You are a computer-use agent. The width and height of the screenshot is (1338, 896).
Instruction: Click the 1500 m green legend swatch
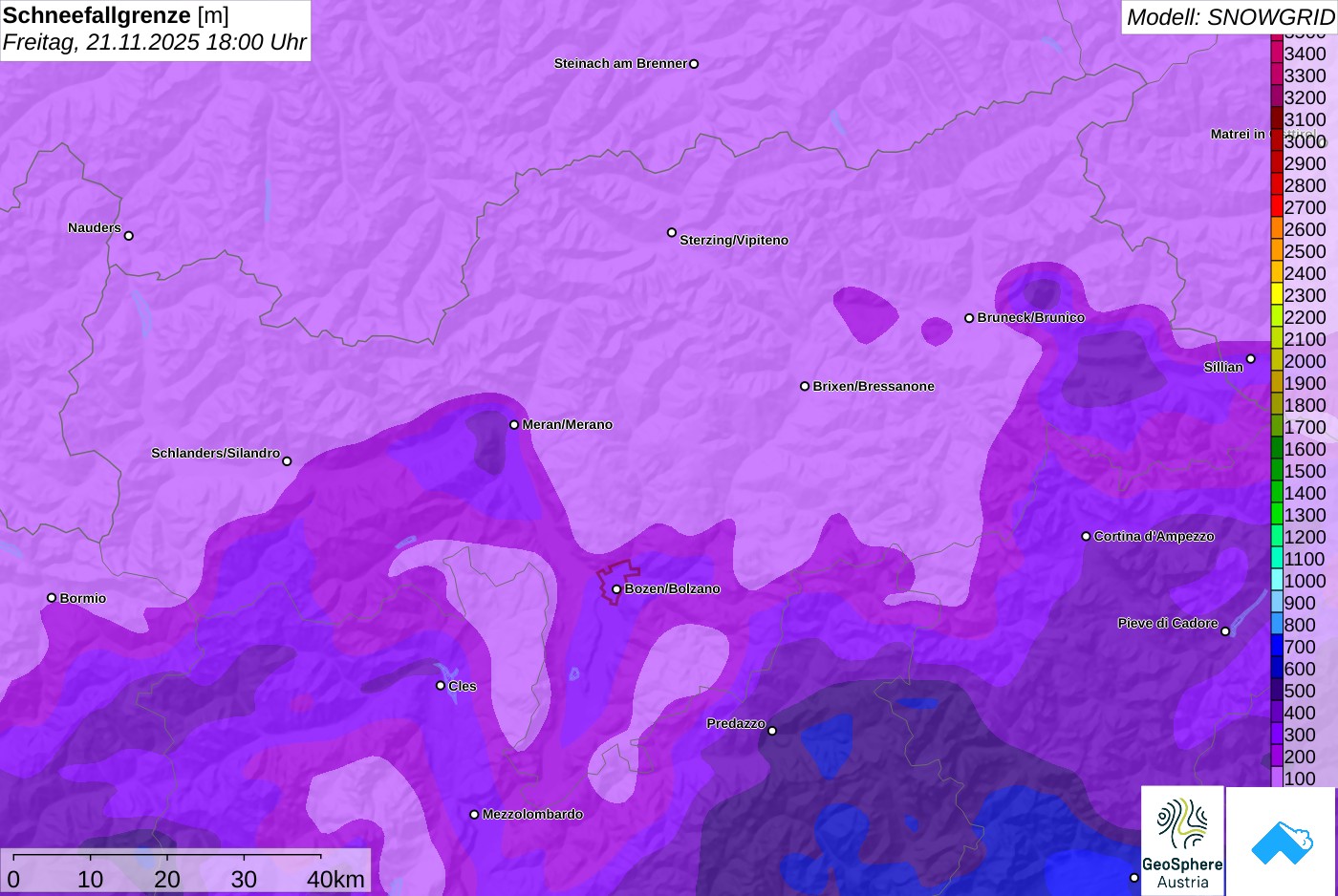point(1276,471)
